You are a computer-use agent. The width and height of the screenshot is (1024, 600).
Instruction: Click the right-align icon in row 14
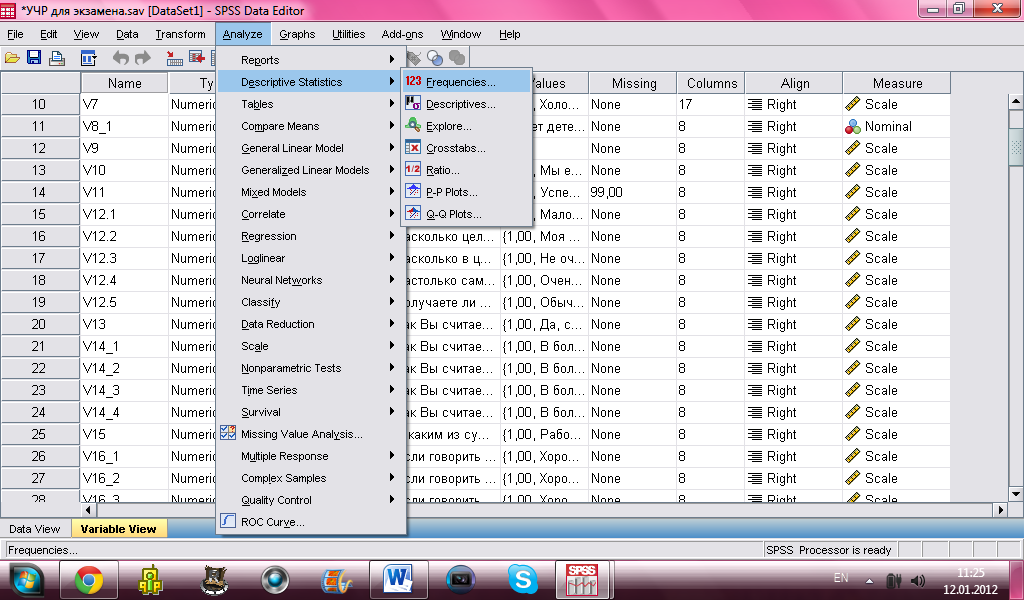click(x=755, y=193)
